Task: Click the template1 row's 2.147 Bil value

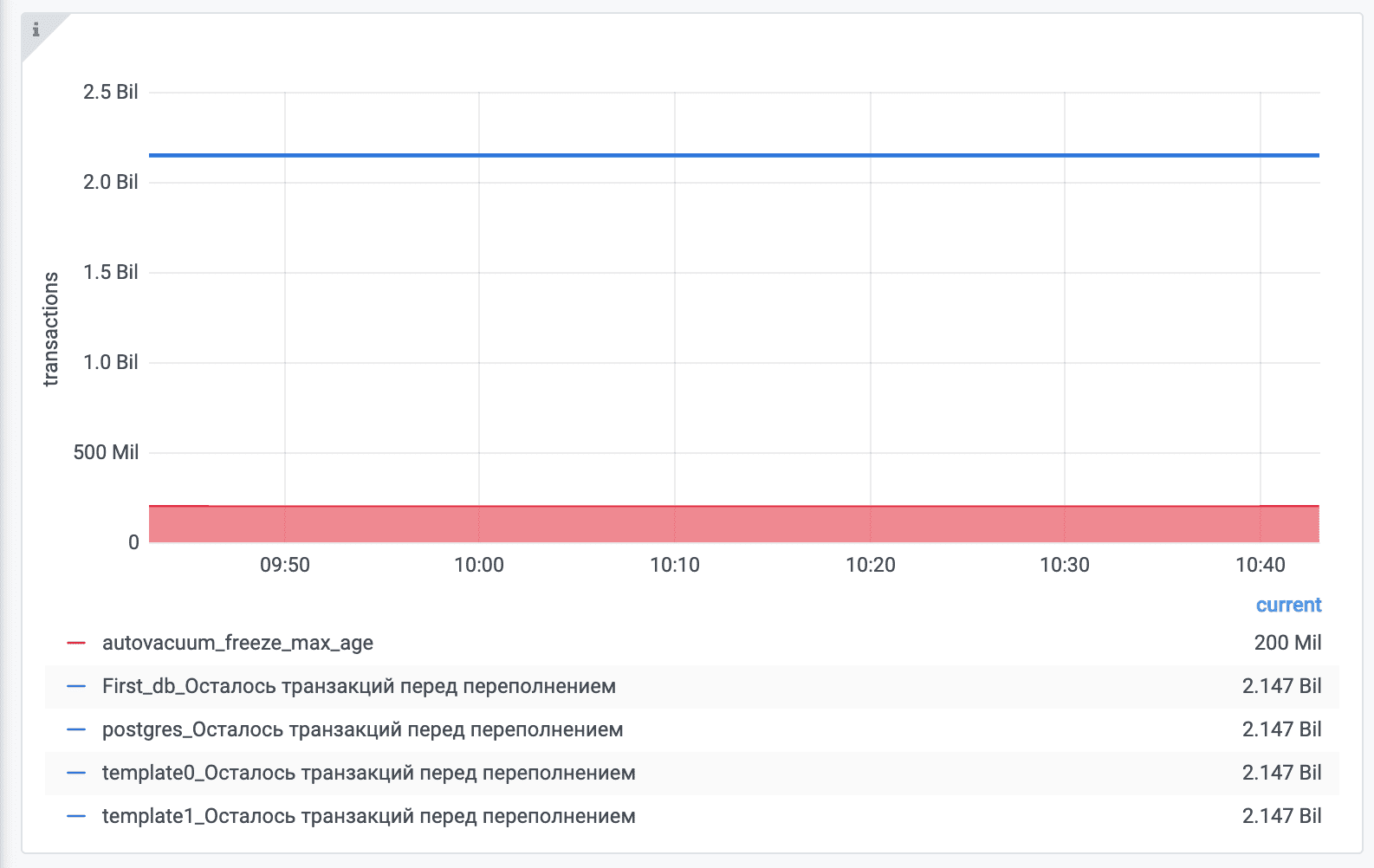Action: point(1281,816)
